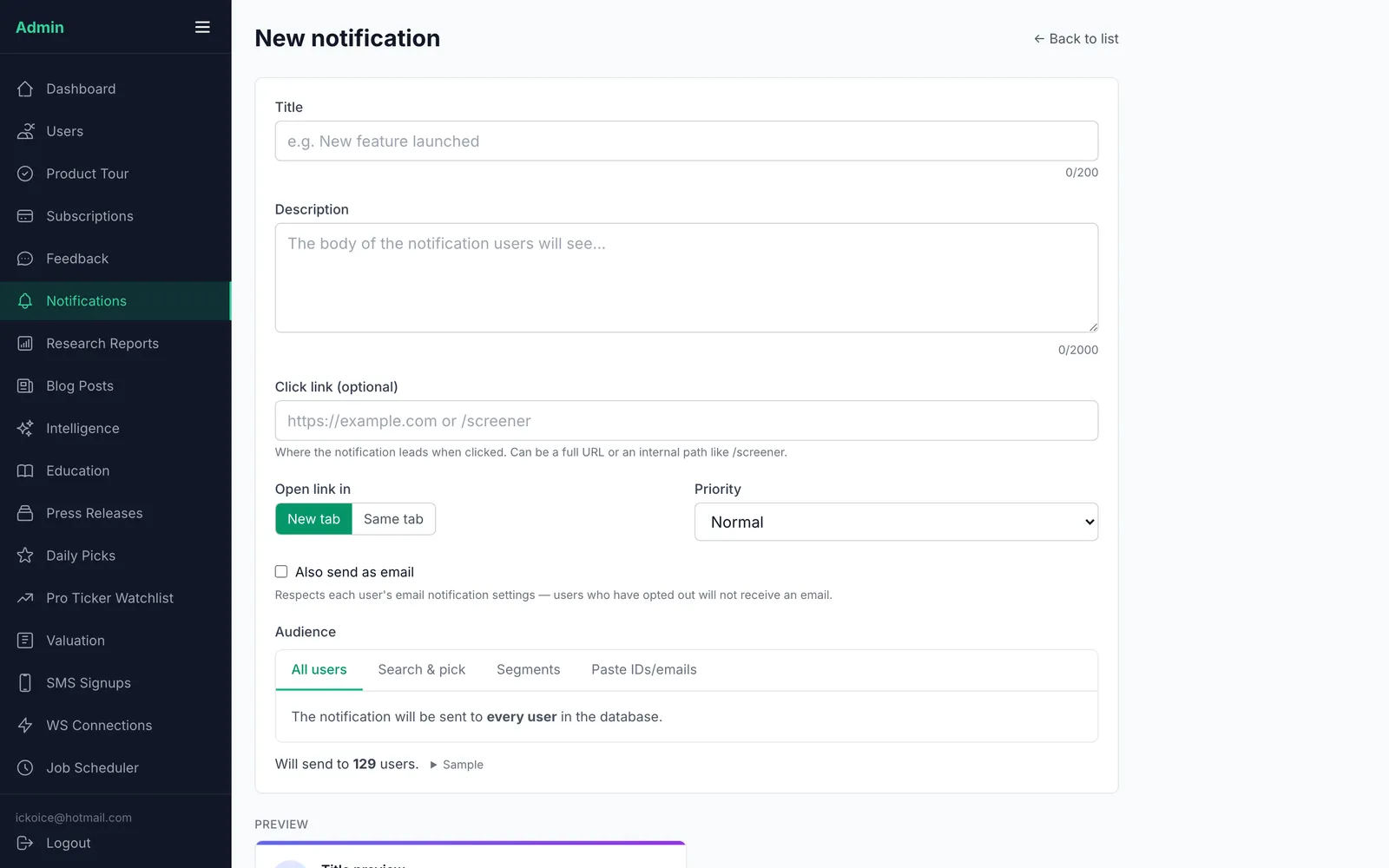This screenshot has height=868, width=1389.
Task: Go to Dashboard in sidebar
Action: (115, 89)
